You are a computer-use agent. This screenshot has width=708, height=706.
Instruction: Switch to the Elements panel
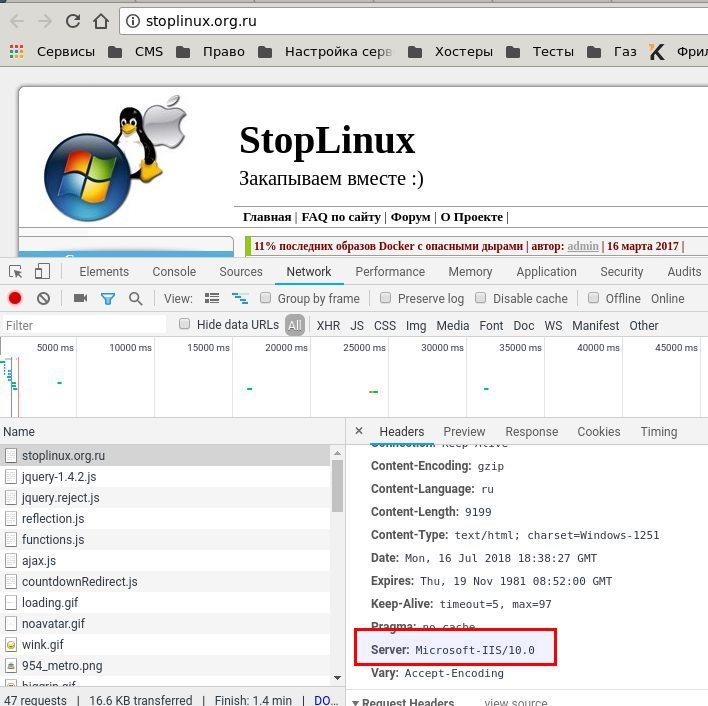coord(104,272)
